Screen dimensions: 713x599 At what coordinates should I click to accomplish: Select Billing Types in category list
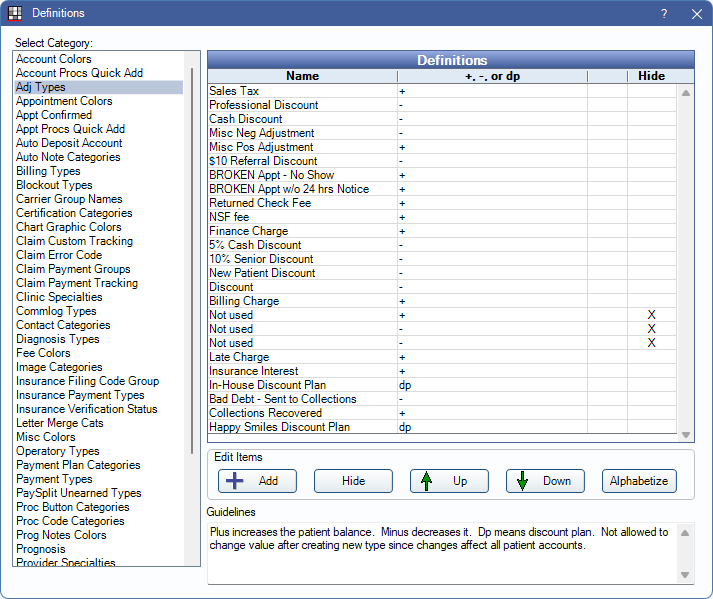(48, 171)
